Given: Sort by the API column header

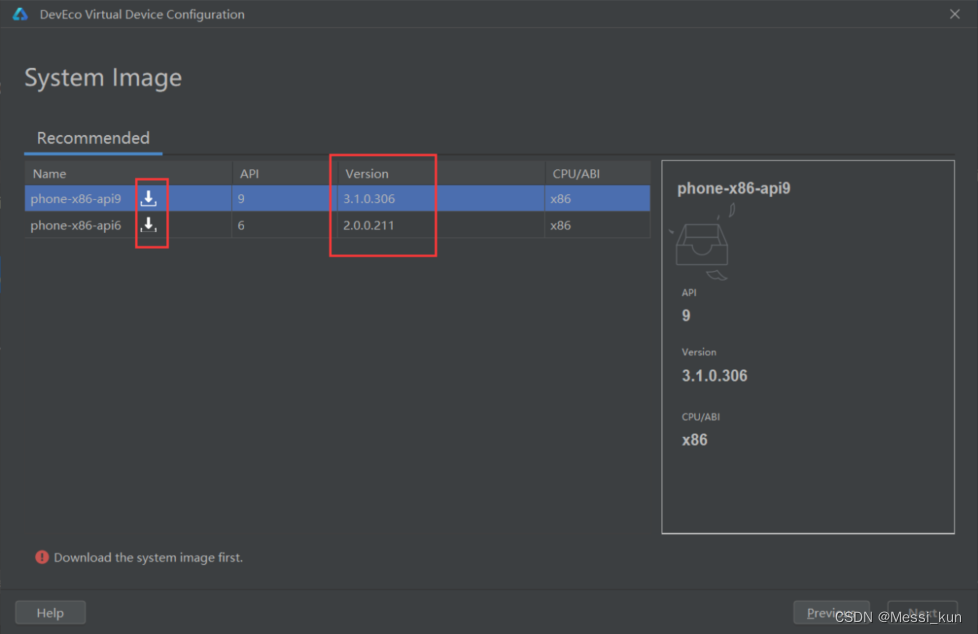Looking at the screenshot, I should click(x=284, y=173).
